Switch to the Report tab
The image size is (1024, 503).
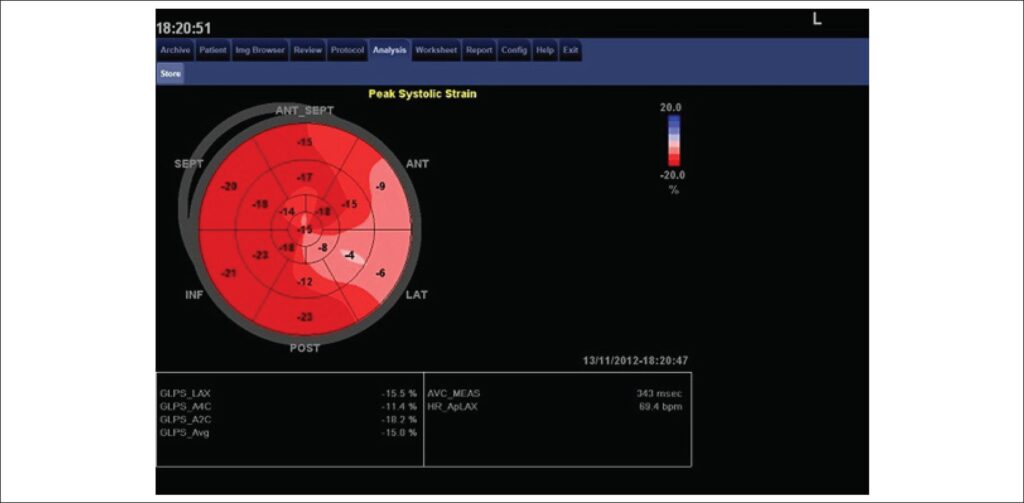pyautogui.click(x=479, y=50)
